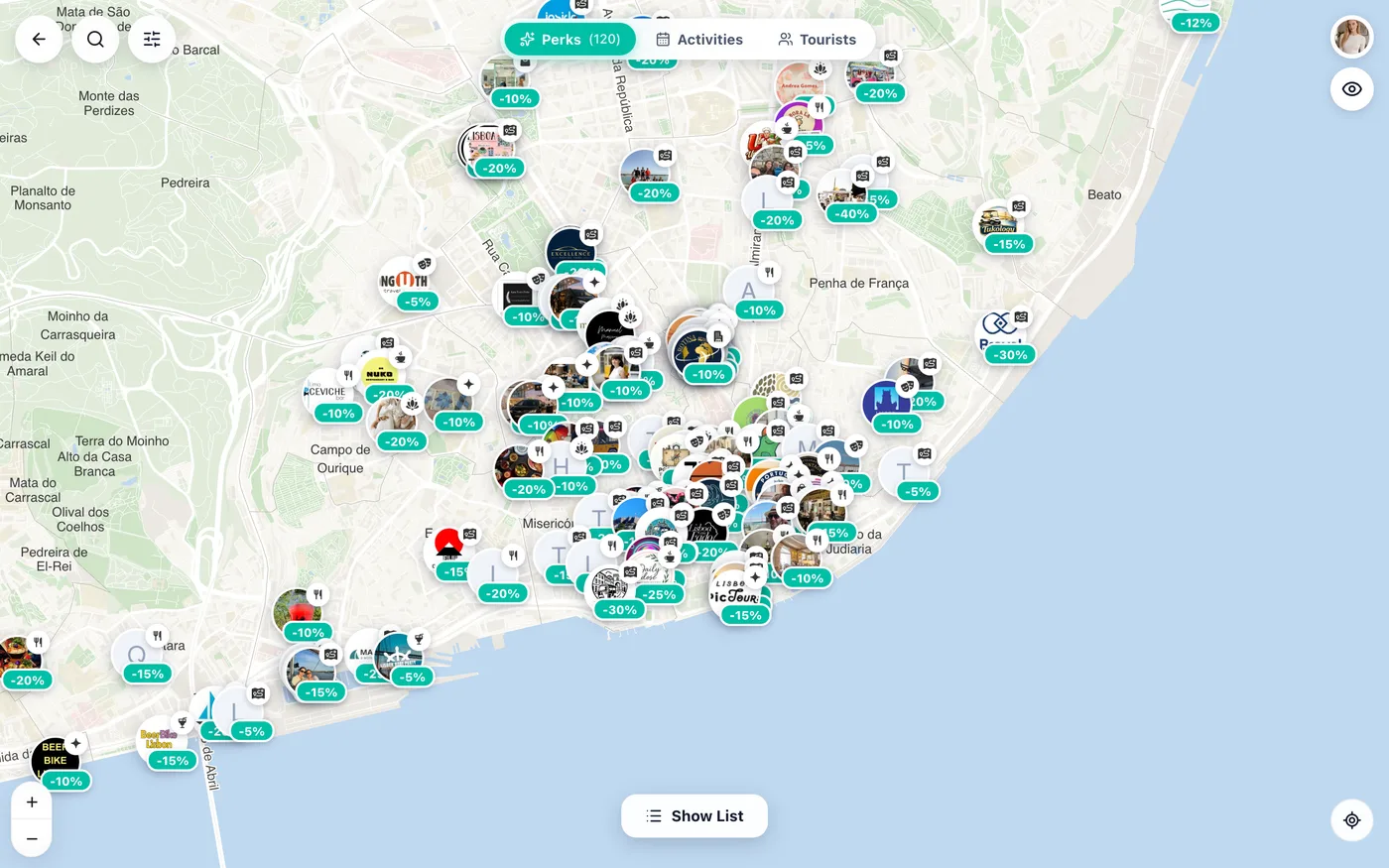Select the Ceviche restaurant -10% marker
The width and height of the screenshot is (1389, 868).
[x=327, y=393]
